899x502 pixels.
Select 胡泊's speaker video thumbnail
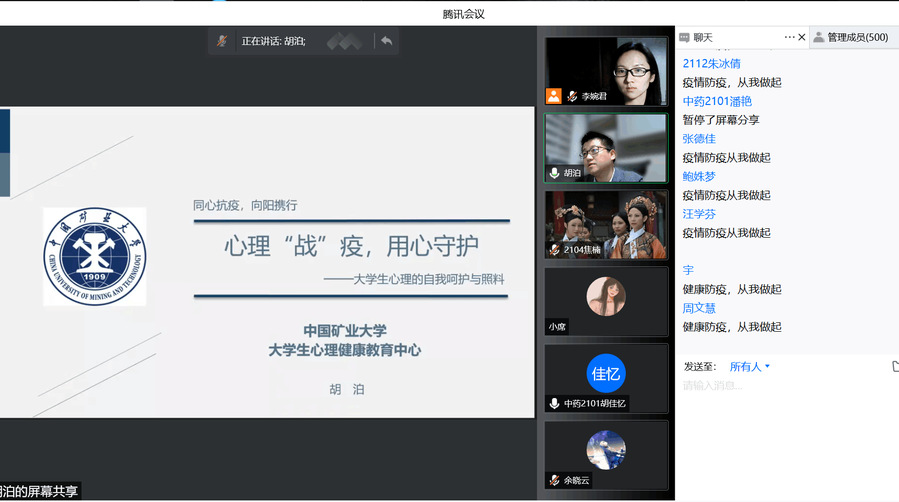[x=606, y=147]
